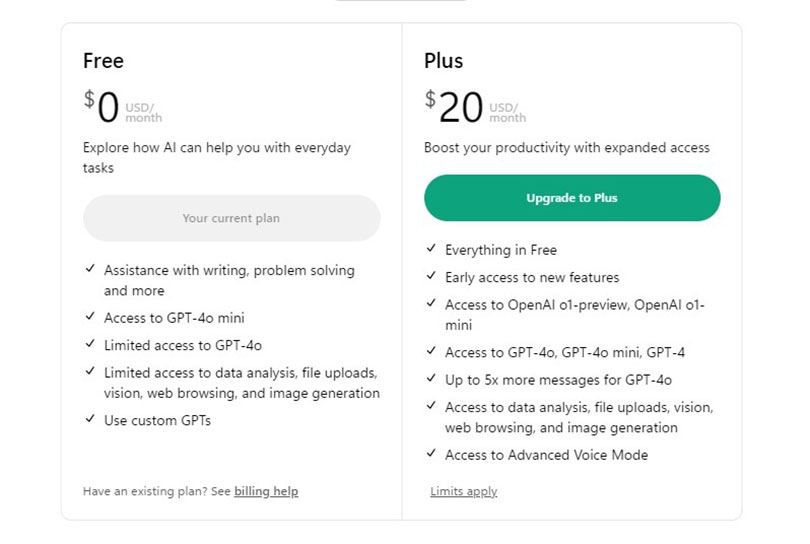
Task: Click checkmark beside Early access to new features
Action: (431, 275)
